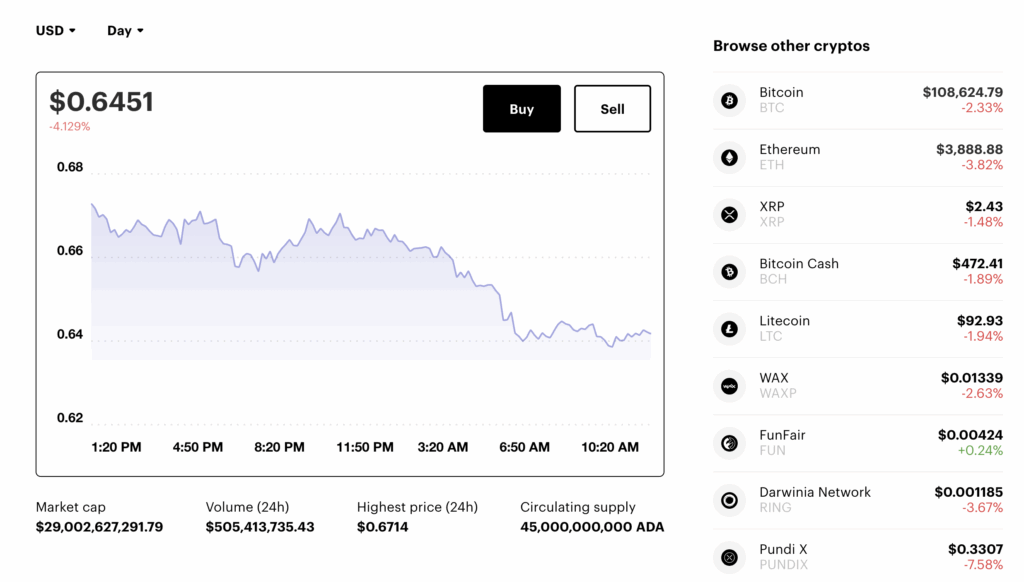This screenshot has height=582, width=1024.
Task: Click the FunFair logo icon
Action: click(x=729, y=442)
